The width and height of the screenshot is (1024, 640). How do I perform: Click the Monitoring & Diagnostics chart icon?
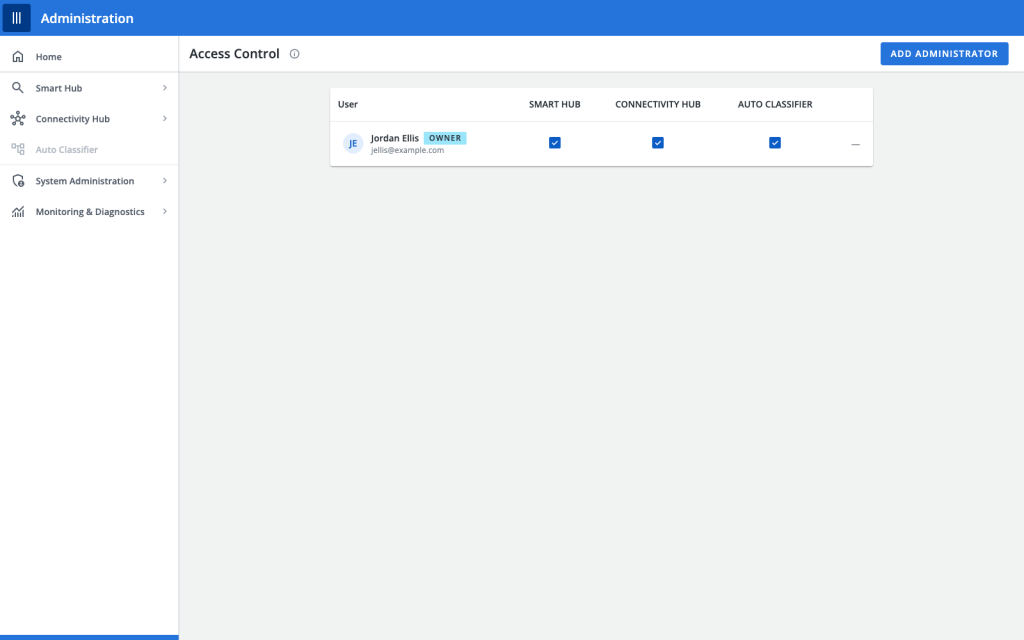click(x=18, y=212)
